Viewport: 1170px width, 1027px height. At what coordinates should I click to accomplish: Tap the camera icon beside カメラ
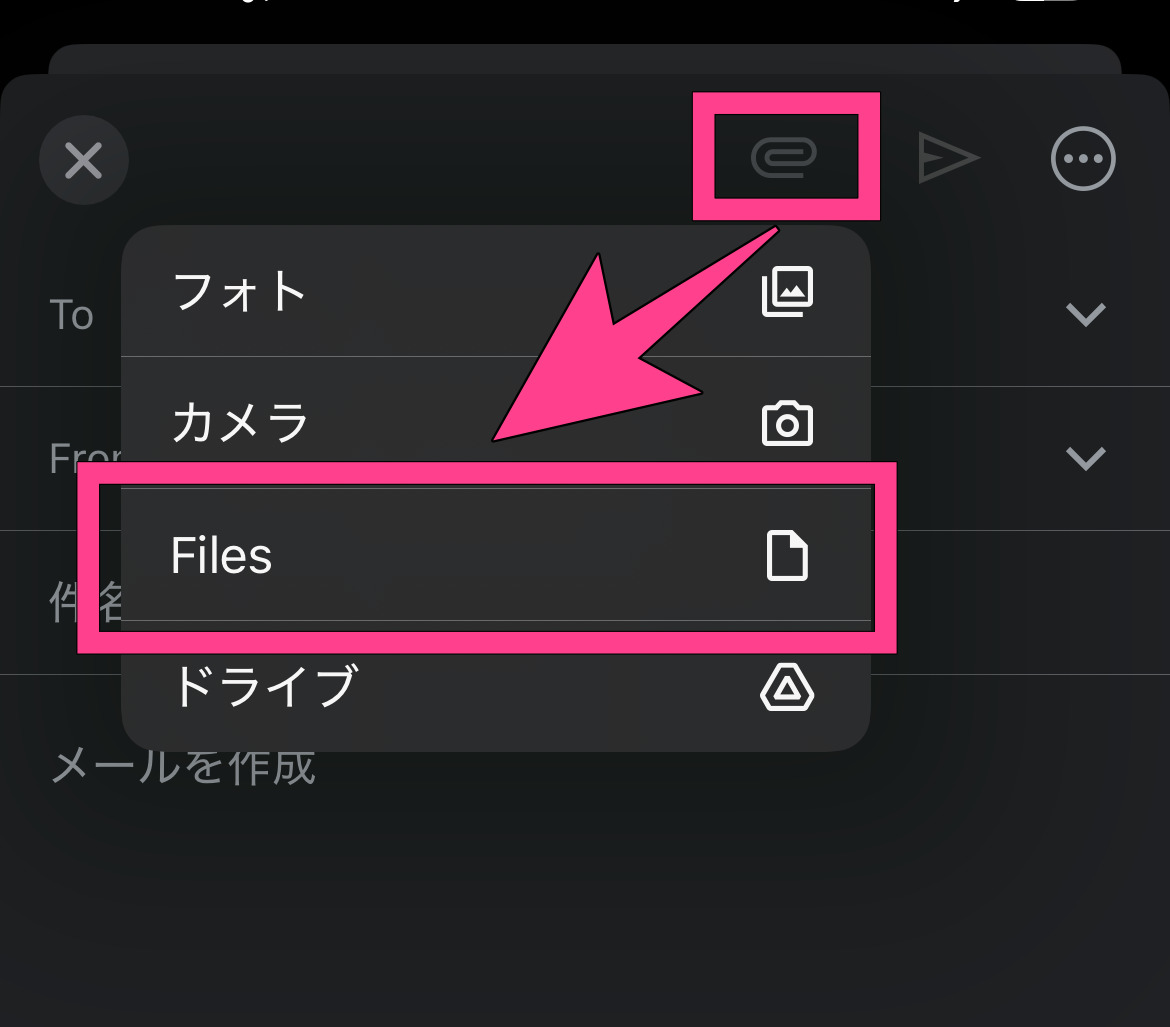click(x=787, y=423)
